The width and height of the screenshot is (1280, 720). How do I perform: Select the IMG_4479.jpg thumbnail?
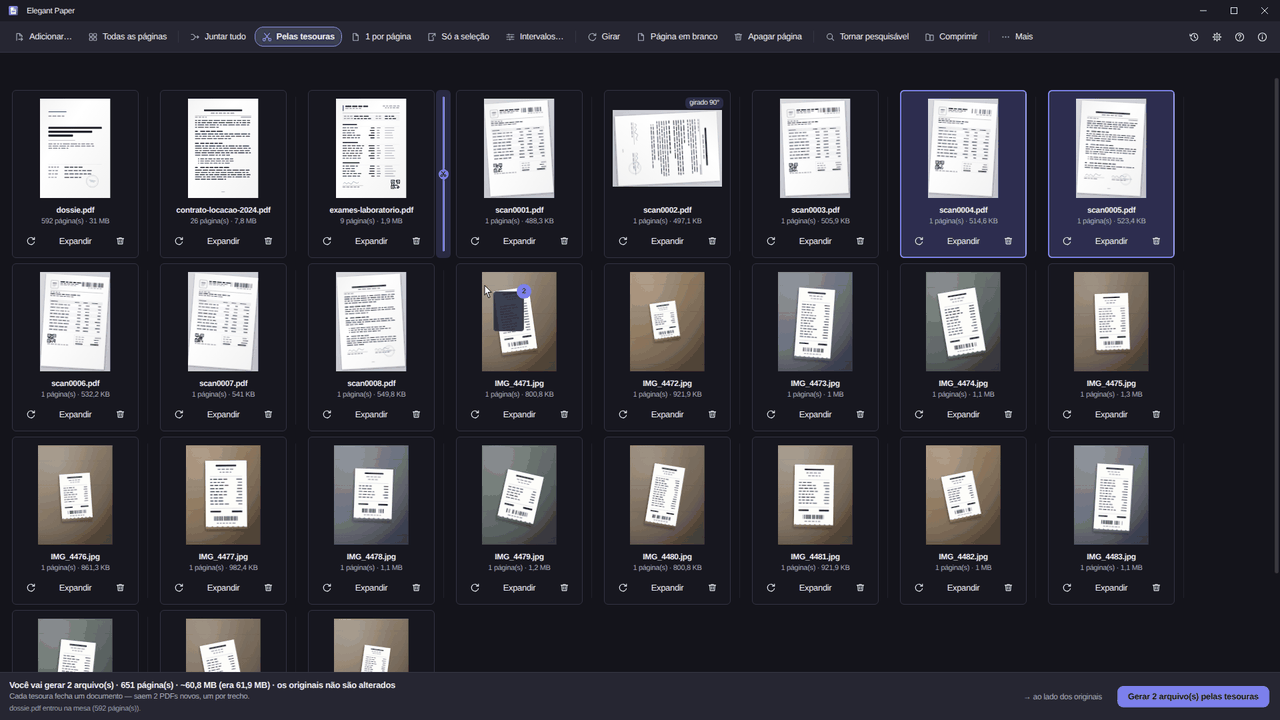click(x=519, y=495)
